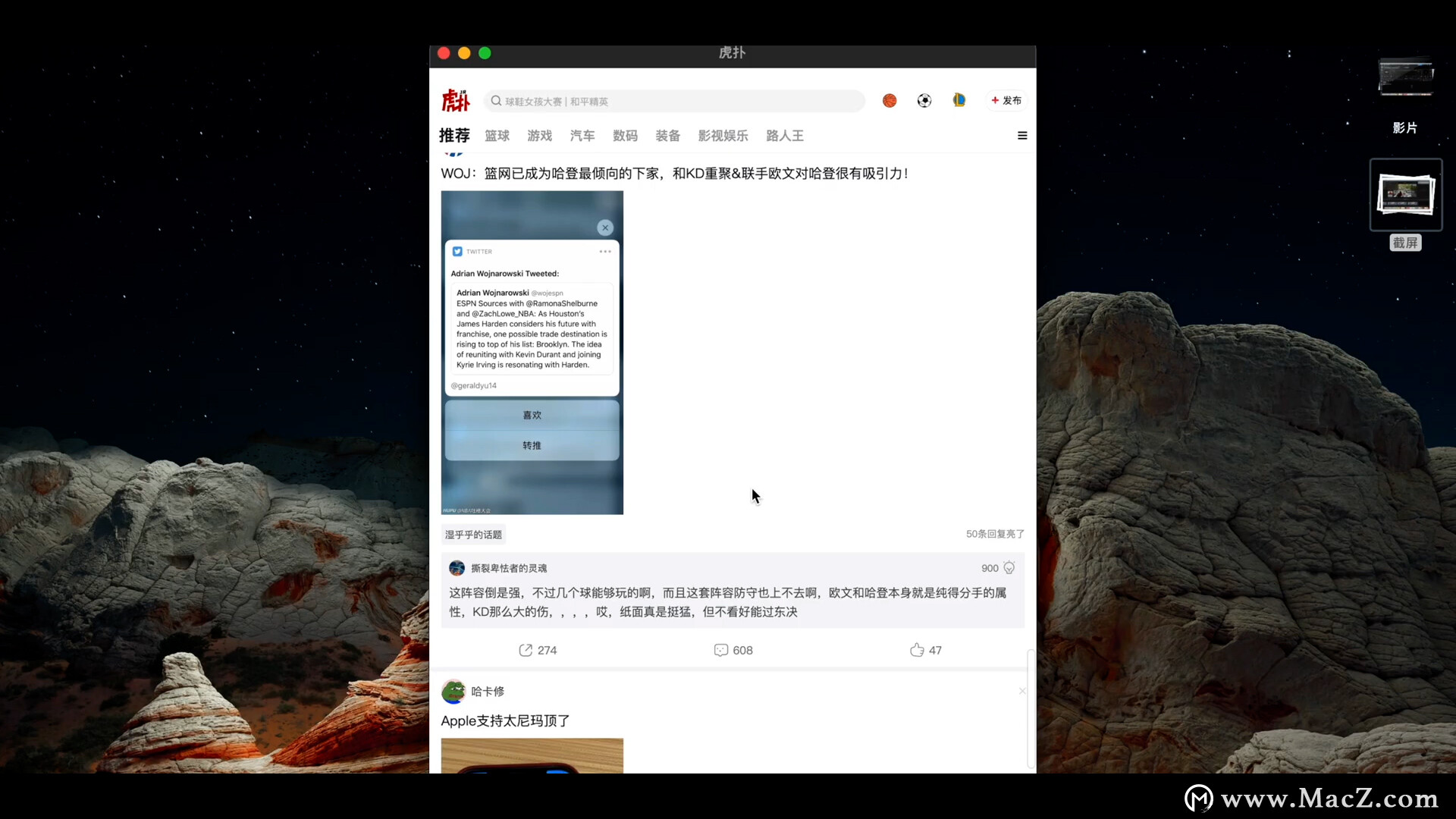Image resolution: width=1456 pixels, height=819 pixels.
Task: Click comment icon with 608 count
Action: coord(721,650)
